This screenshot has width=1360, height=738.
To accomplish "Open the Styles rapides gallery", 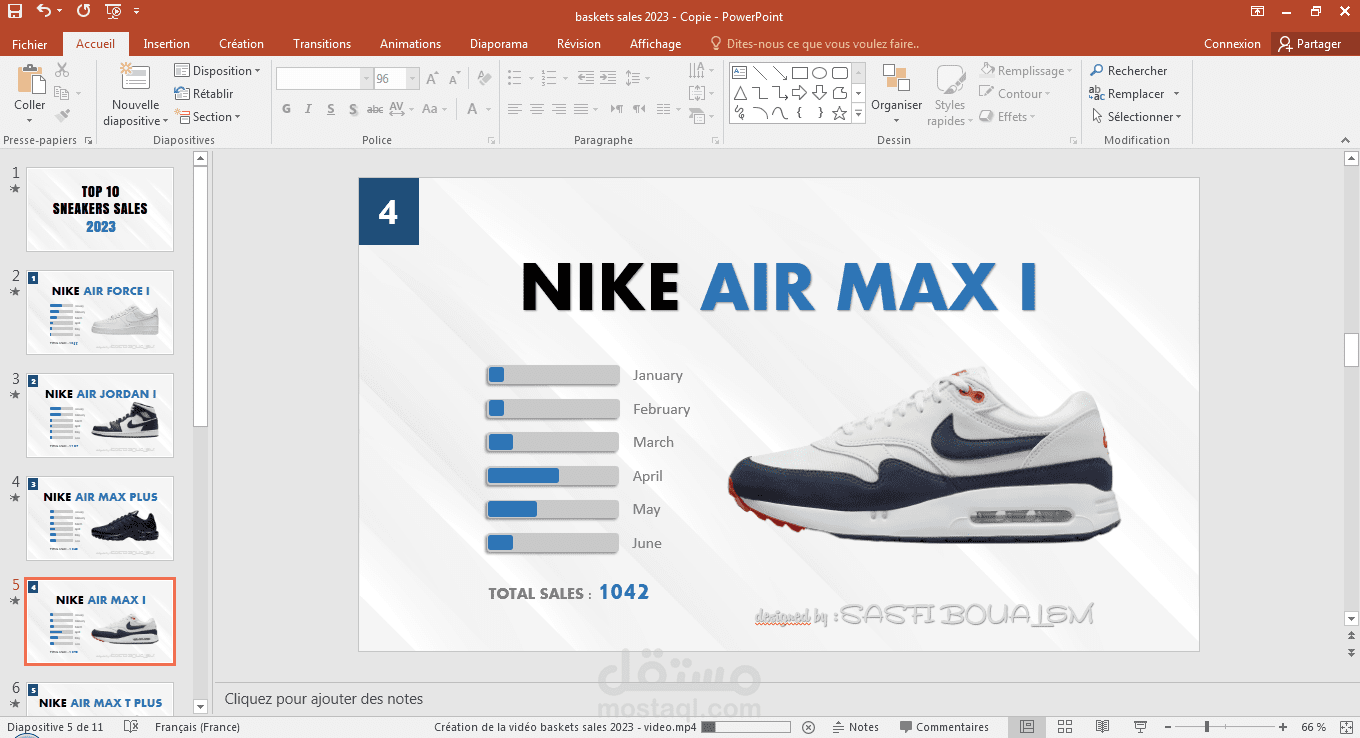I will pos(950,95).
